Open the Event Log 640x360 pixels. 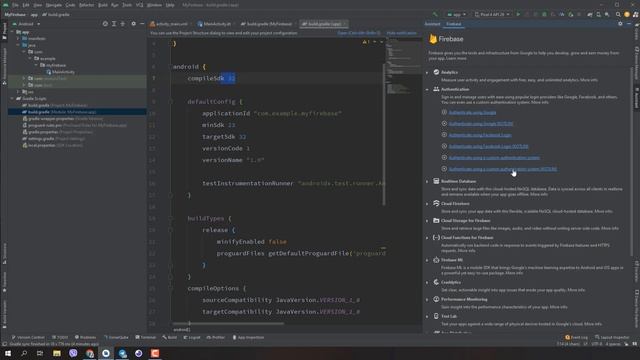pyautogui.click(x=576, y=338)
